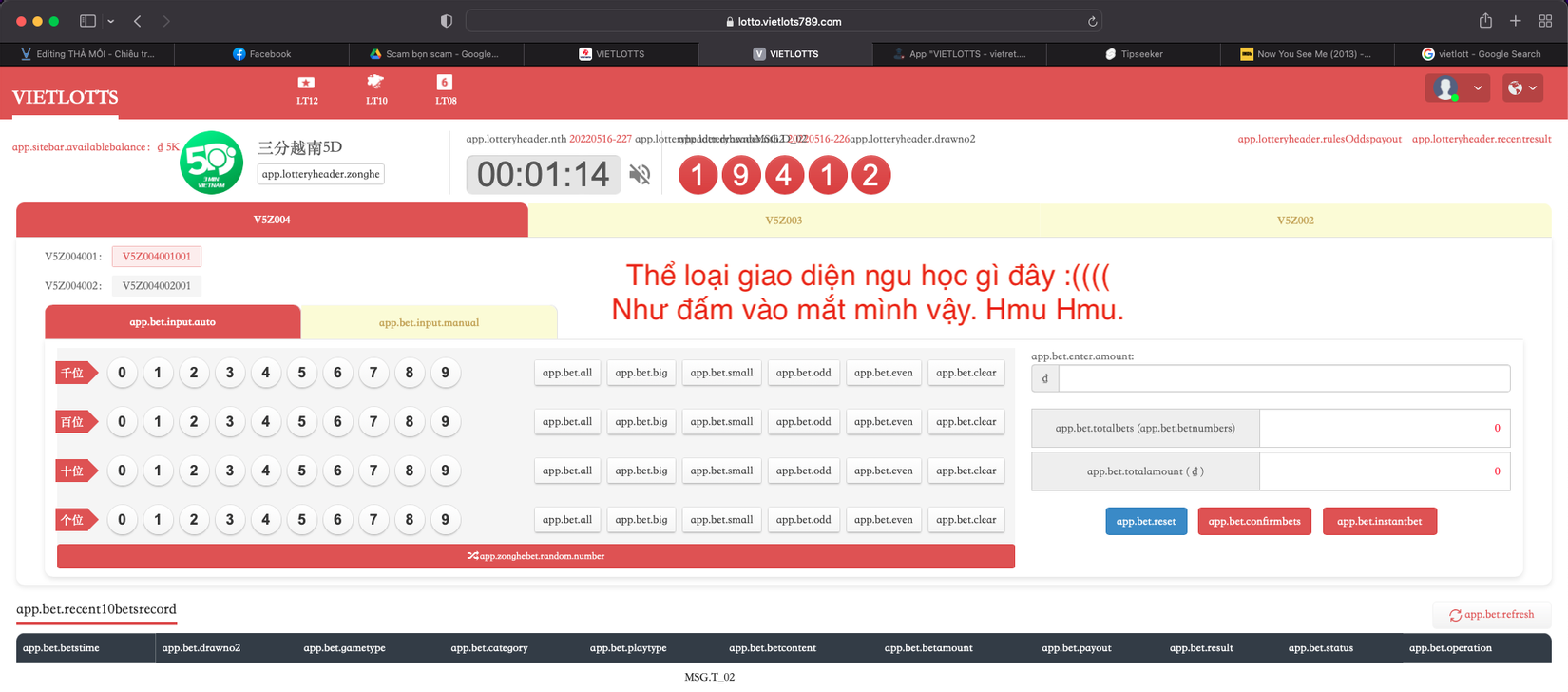The height and width of the screenshot is (692, 1568).
Task: Click the green 5D lottery logo
Action: click(211, 163)
